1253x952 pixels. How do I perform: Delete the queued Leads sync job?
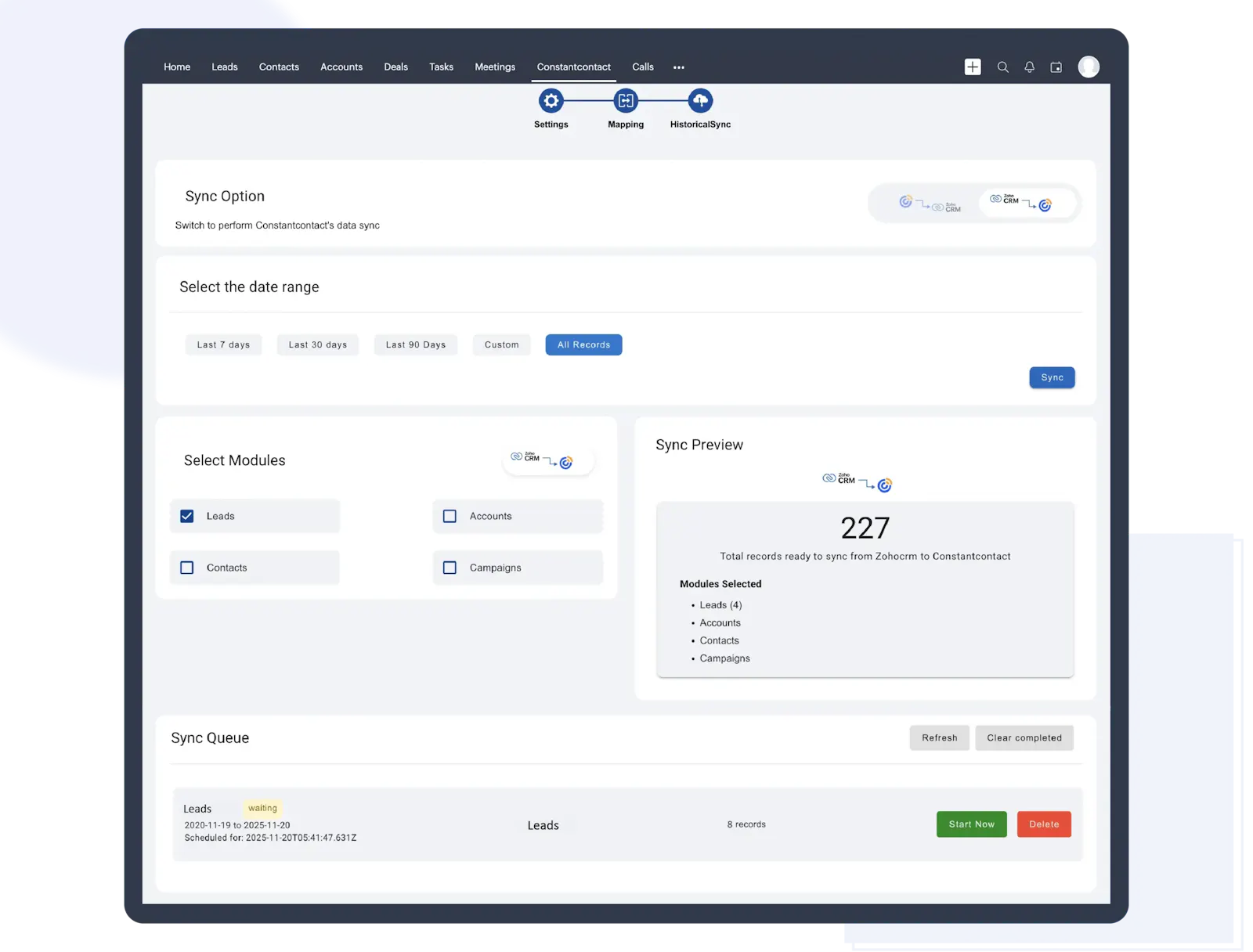click(x=1044, y=824)
